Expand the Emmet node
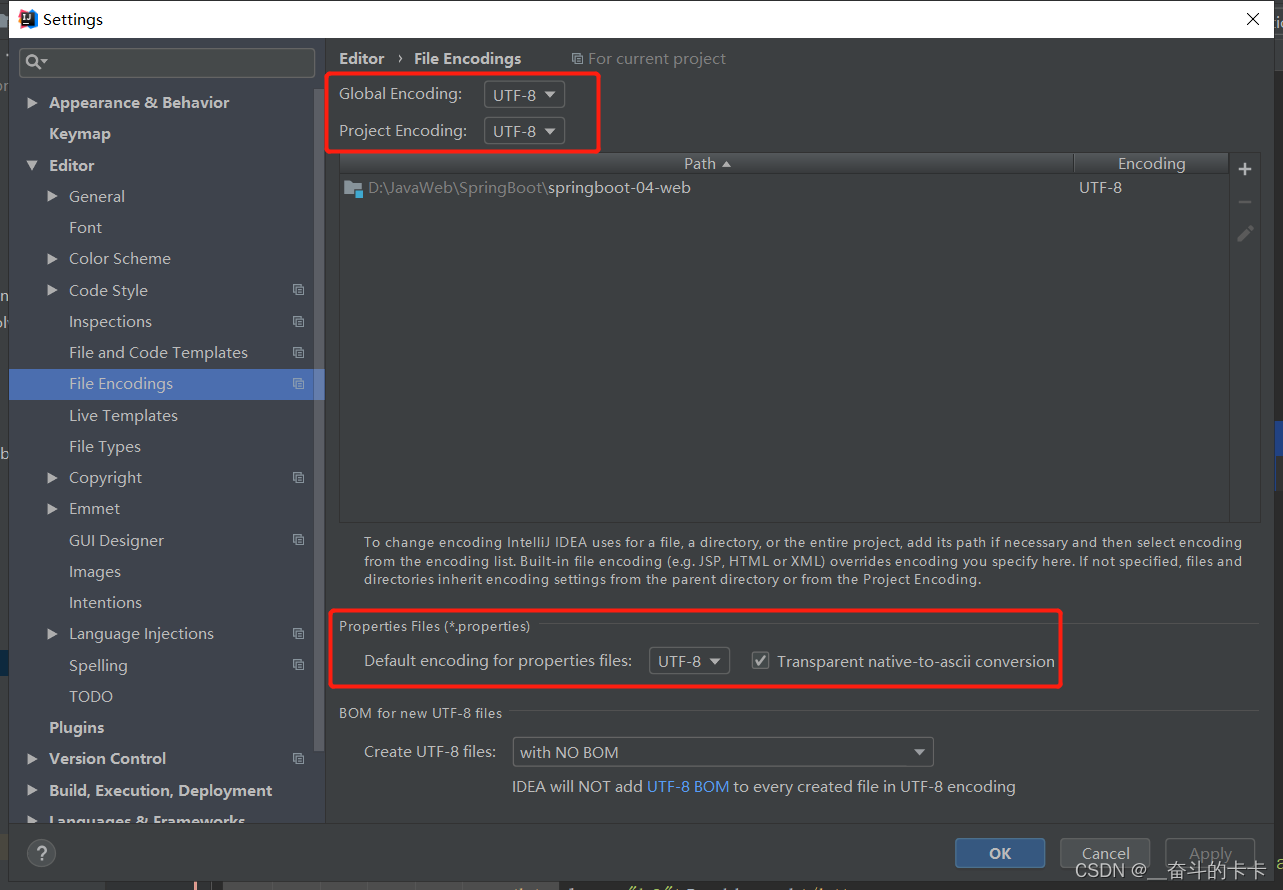The image size is (1283, 890). 53,508
